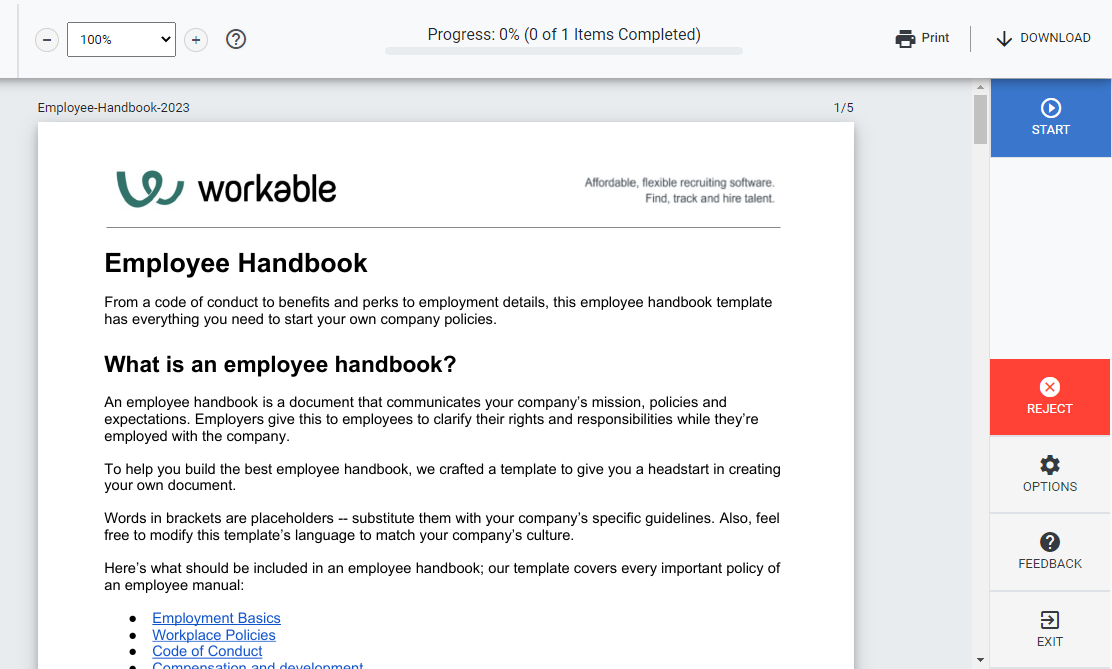Click the Workable logo in the header
Screen dimensions: 1112x669
(x=225, y=188)
